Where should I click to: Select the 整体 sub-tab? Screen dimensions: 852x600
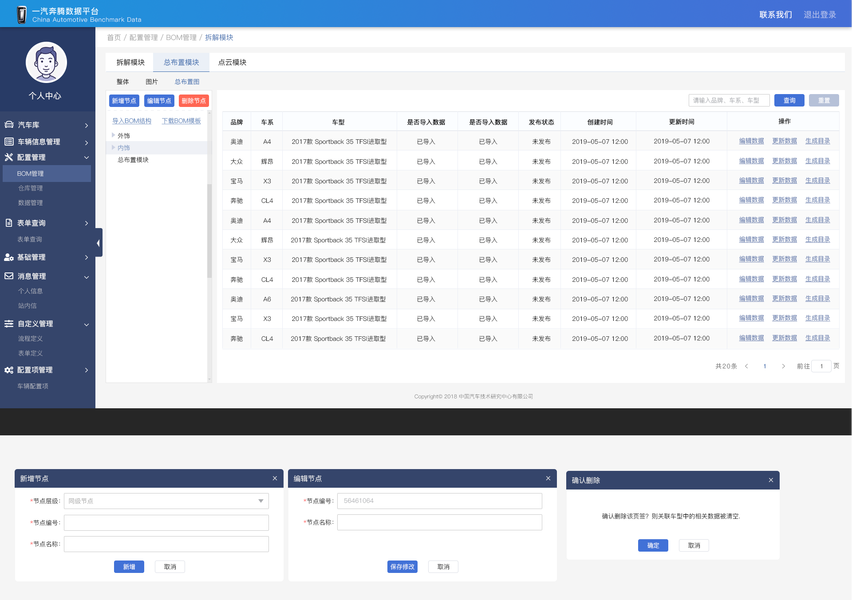tap(123, 82)
